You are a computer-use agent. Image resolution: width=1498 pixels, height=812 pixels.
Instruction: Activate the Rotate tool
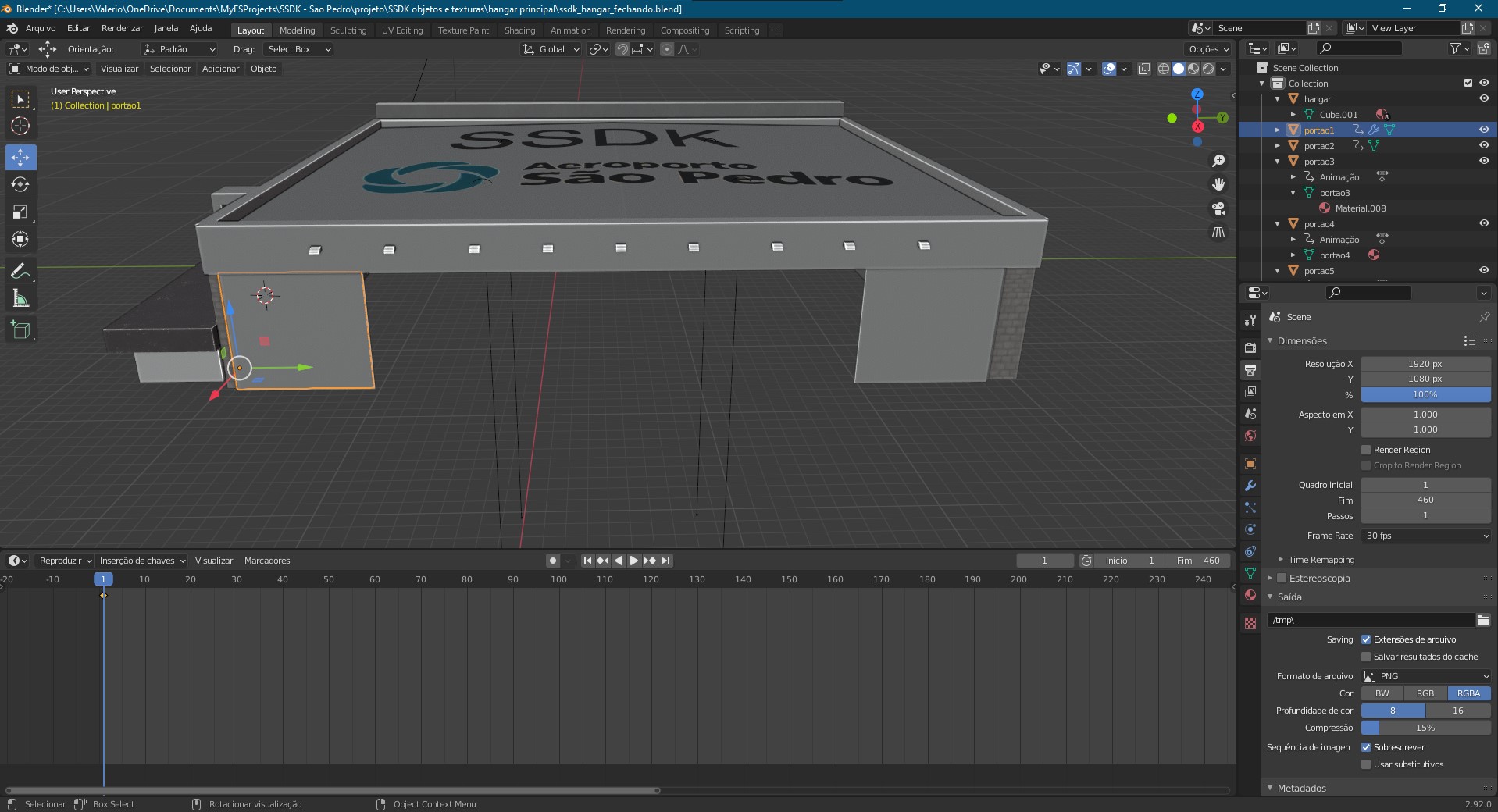20,184
